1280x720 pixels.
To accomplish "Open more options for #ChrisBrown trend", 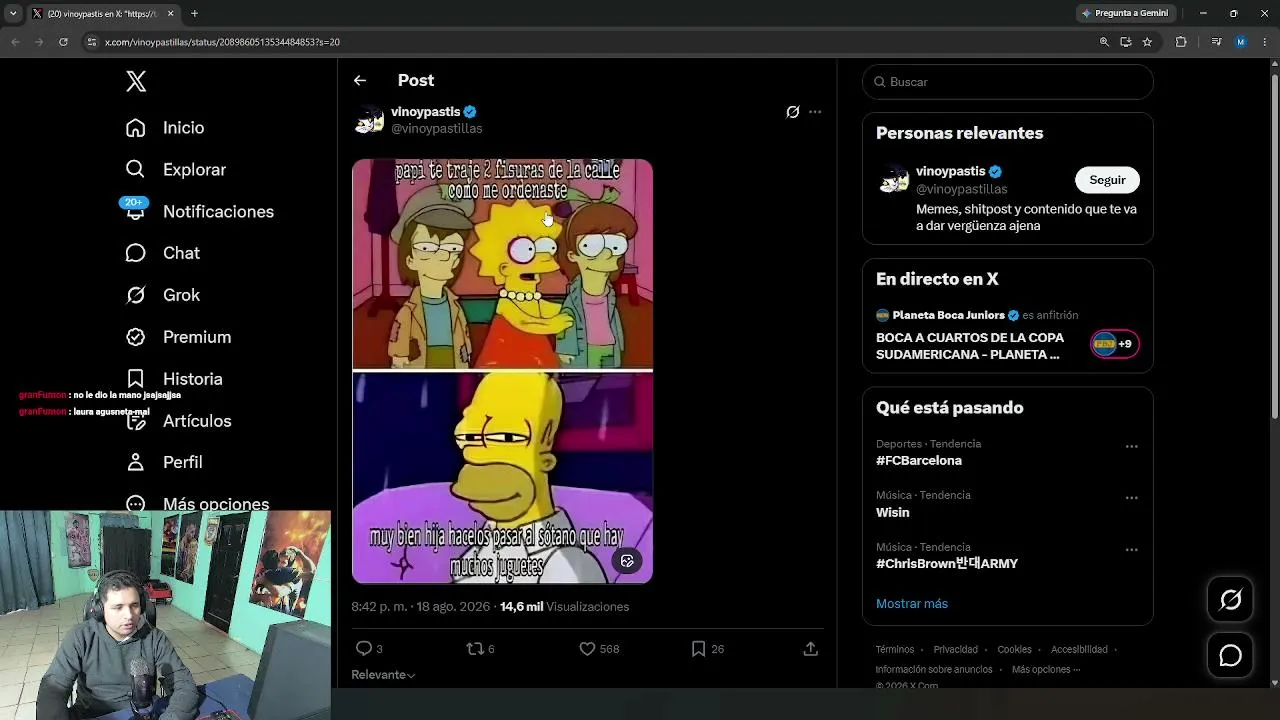I will point(1131,550).
